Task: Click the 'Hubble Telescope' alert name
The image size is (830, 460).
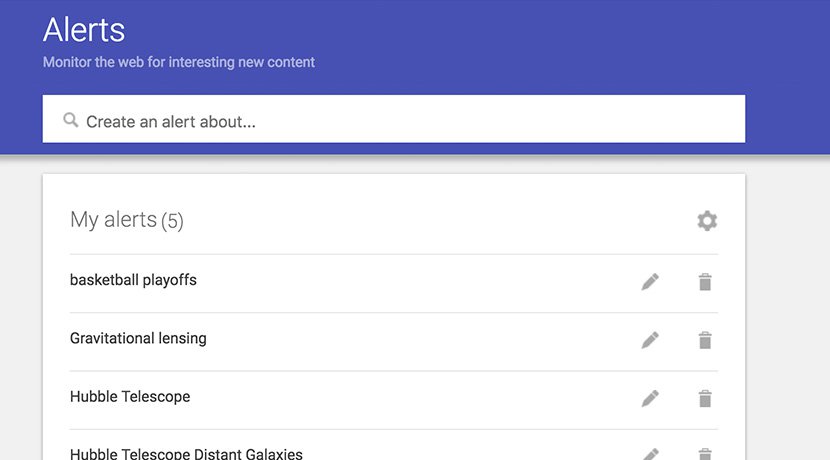Action: [x=130, y=396]
